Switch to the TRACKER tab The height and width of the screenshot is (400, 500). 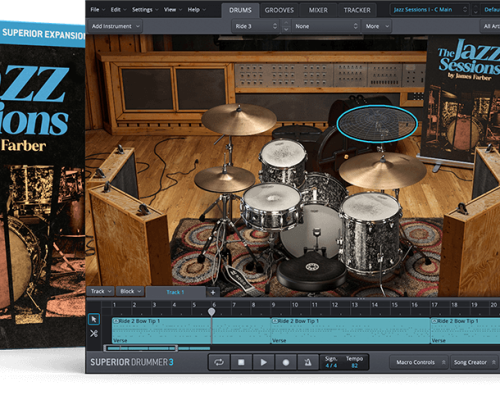[x=357, y=10]
